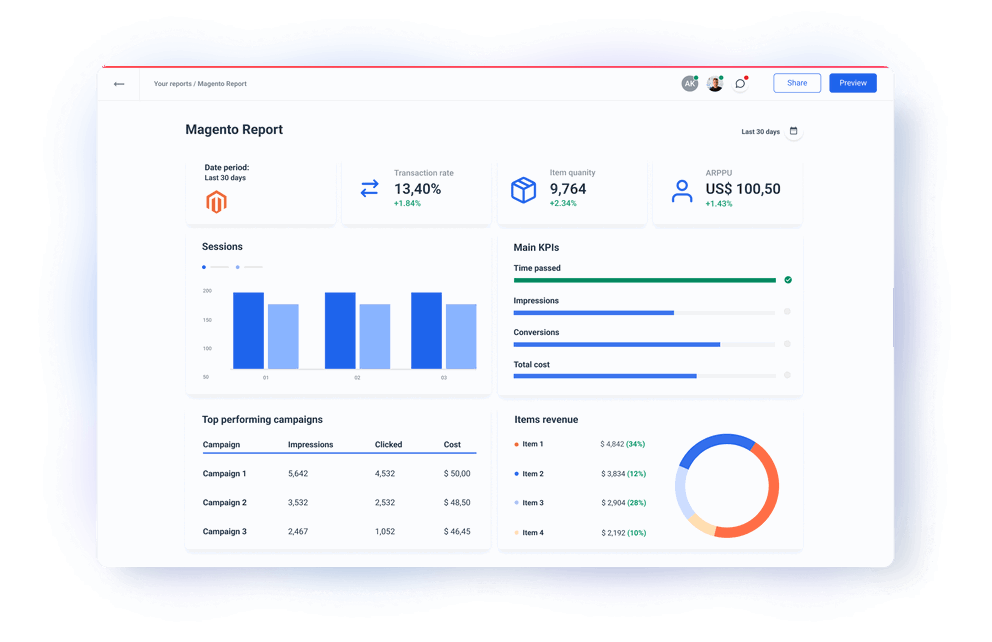Image resolution: width=992 pixels, height=642 pixels.
Task: Sort table by Cost column header
Action: pyautogui.click(x=452, y=444)
